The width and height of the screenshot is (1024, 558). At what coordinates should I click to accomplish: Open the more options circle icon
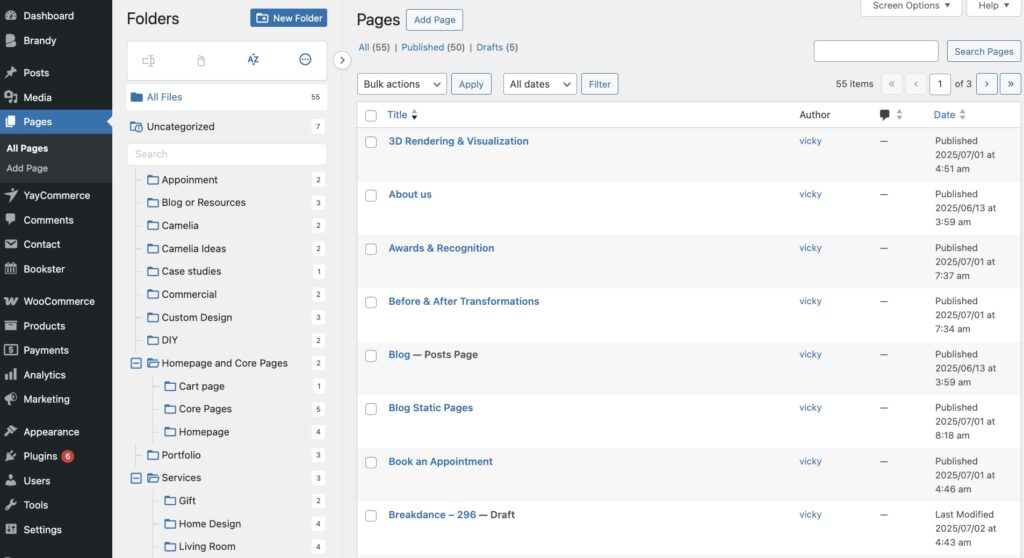pos(305,59)
